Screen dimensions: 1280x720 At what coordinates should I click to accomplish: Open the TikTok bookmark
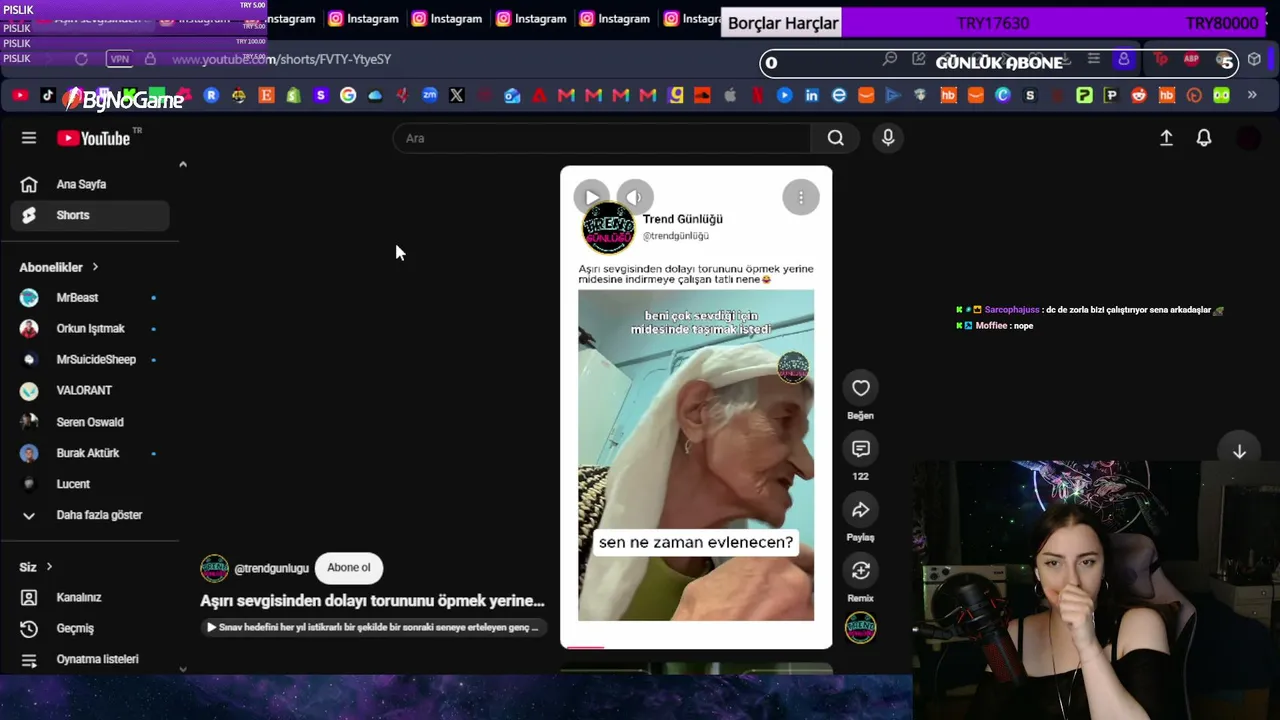point(47,95)
